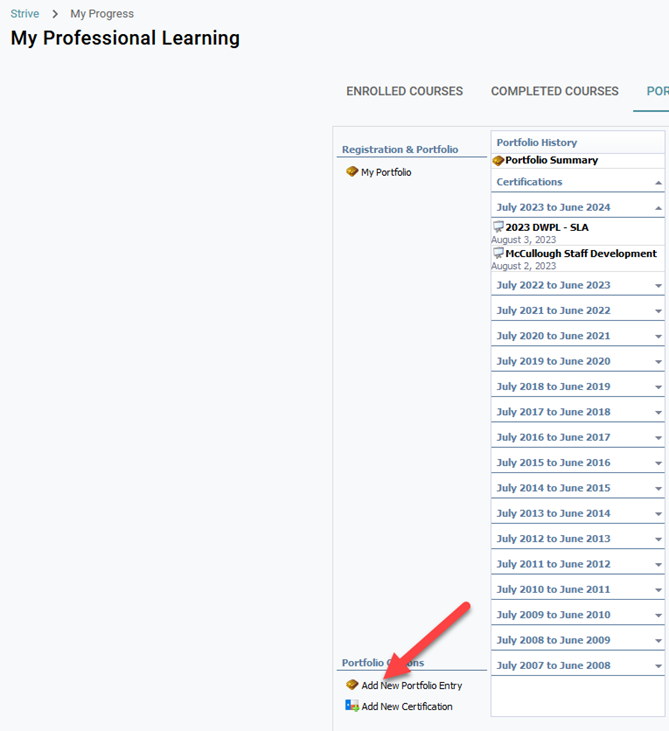Open the My Portfolio tree item
669x731 pixels.
tap(386, 172)
